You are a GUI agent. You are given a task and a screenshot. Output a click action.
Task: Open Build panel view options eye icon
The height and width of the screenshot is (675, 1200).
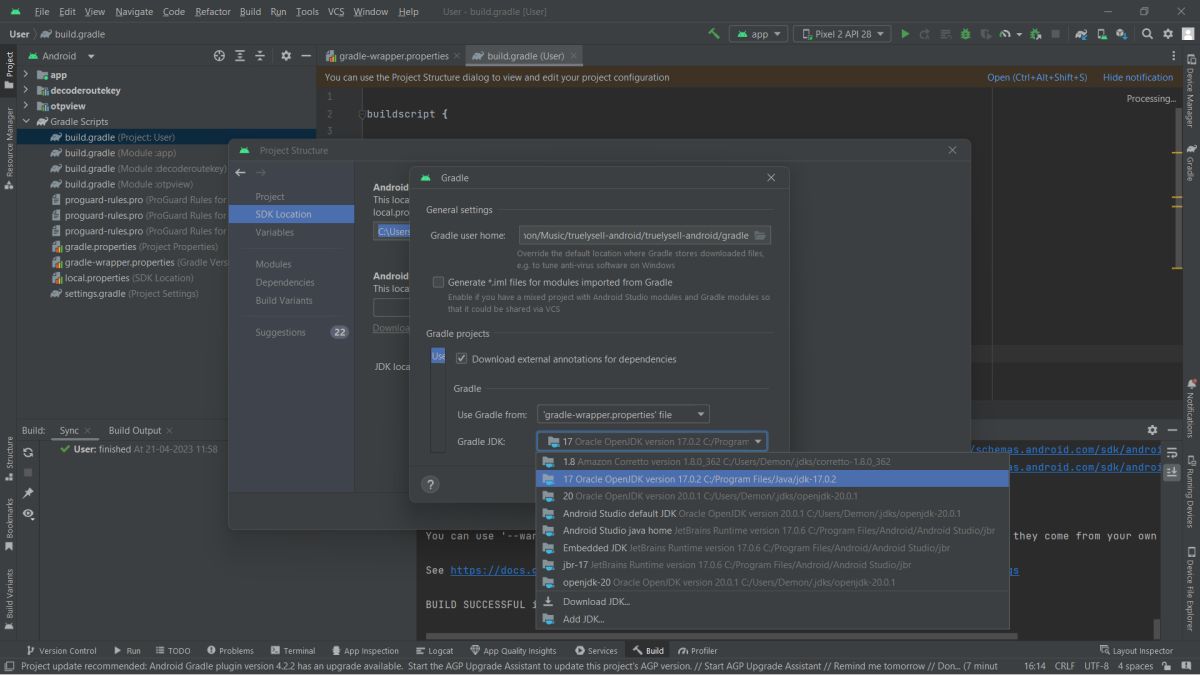28,514
